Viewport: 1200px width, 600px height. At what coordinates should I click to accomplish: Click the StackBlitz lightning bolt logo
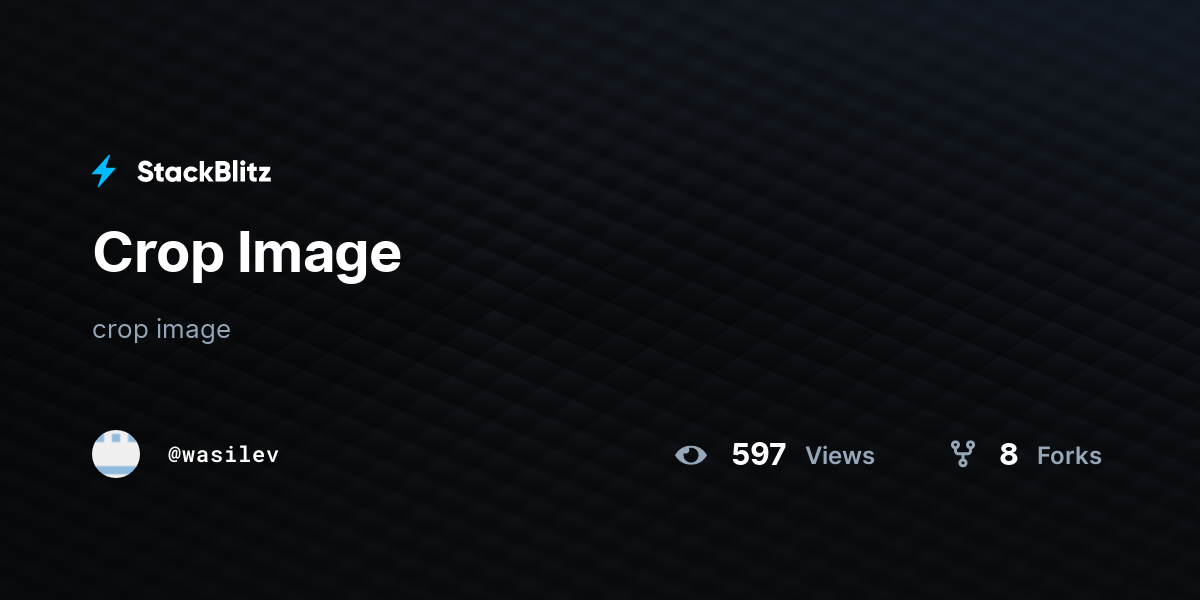click(104, 172)
